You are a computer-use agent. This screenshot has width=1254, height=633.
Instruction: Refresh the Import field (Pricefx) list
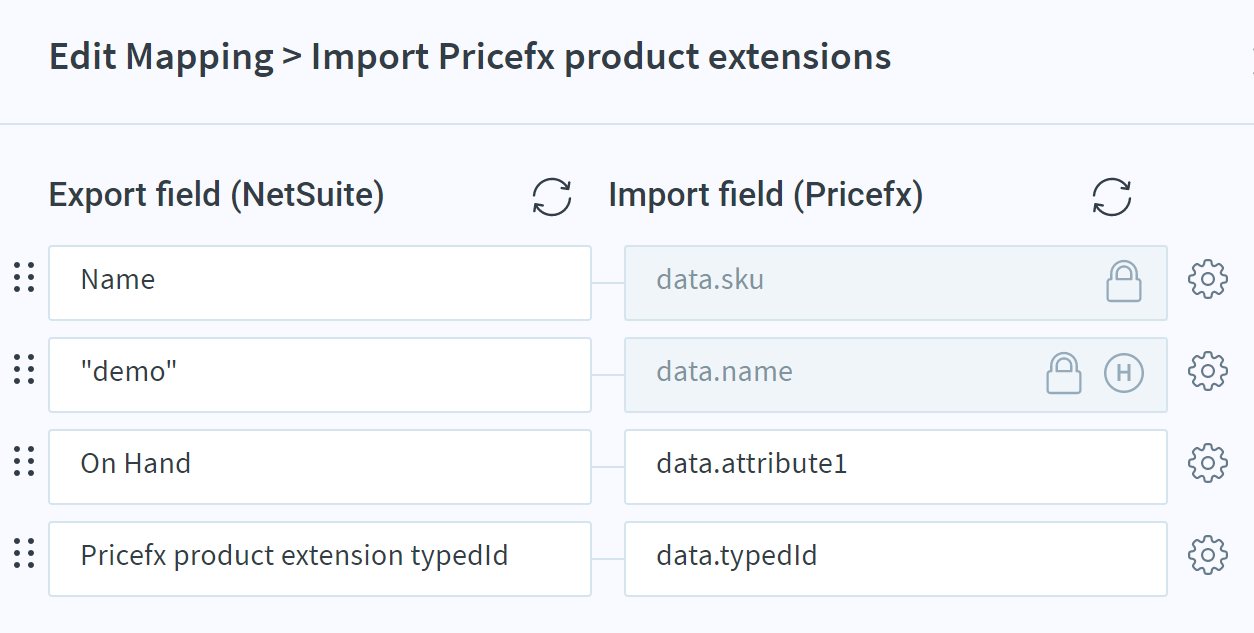1112,197
